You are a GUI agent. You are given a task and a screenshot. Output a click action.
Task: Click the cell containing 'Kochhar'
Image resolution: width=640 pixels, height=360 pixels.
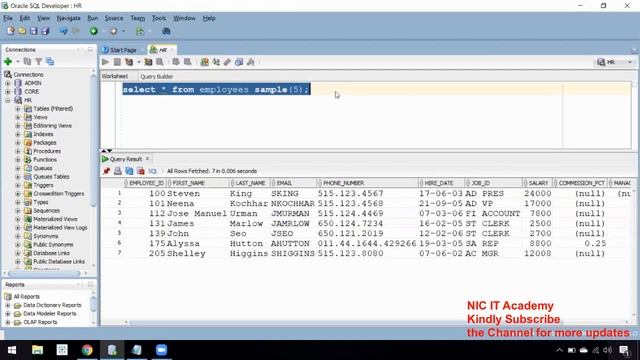click(x=249, y=203)
